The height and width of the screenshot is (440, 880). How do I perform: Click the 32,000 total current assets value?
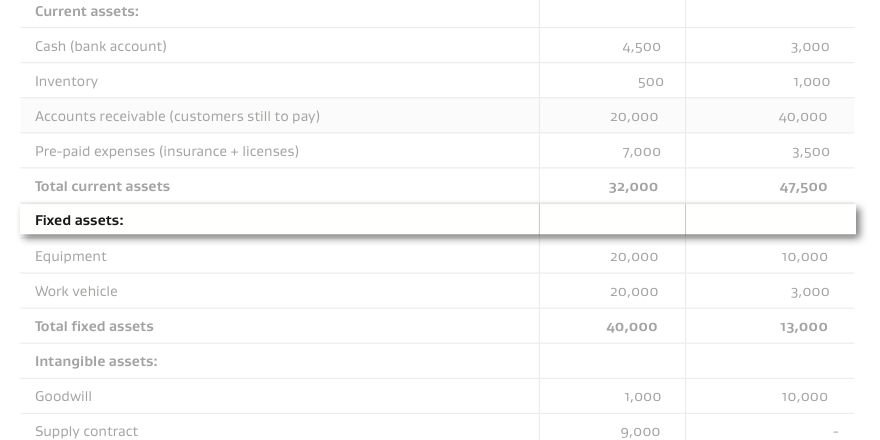(633, 187)
